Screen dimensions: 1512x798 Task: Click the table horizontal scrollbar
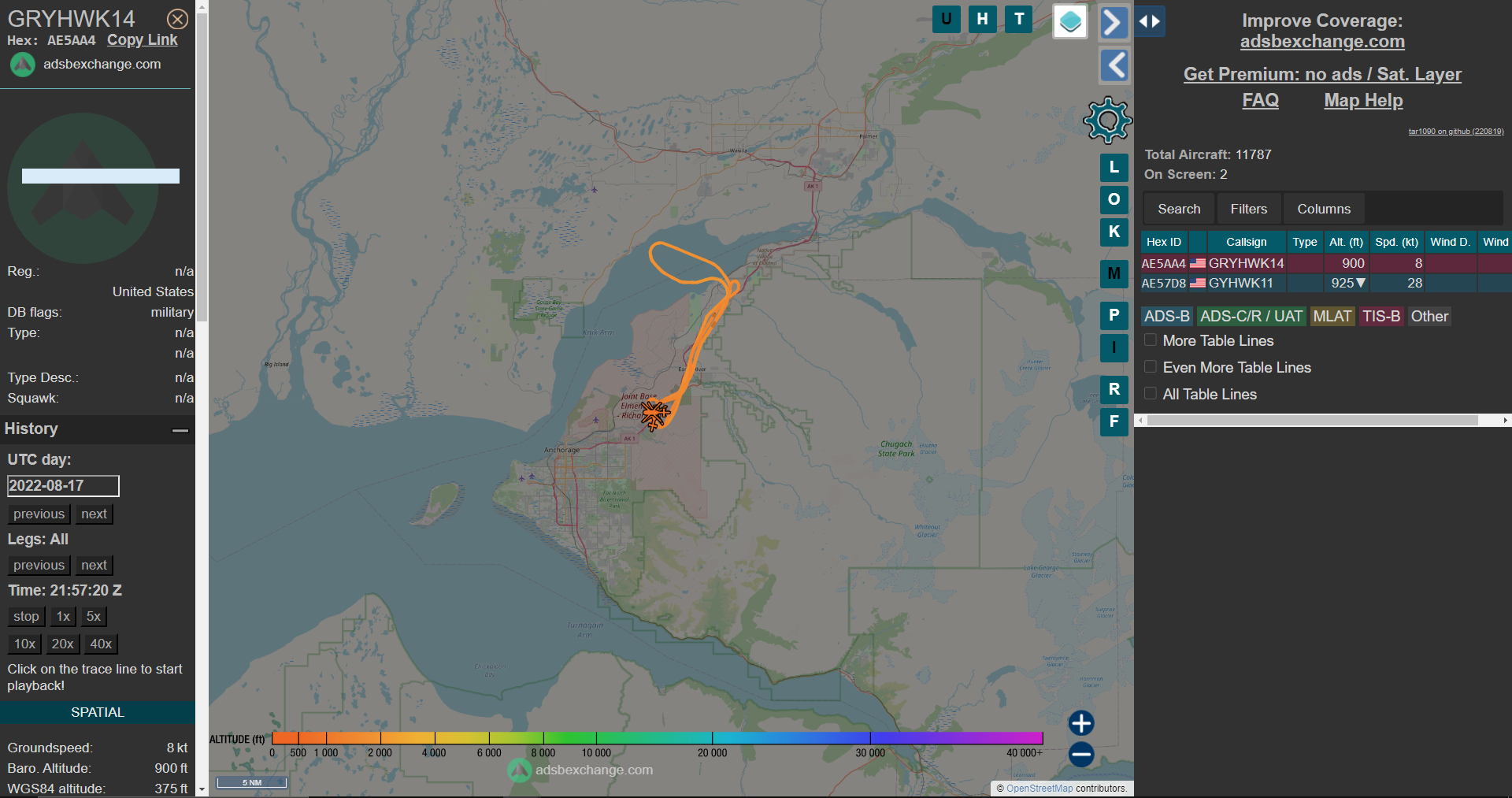(1312, 421)
